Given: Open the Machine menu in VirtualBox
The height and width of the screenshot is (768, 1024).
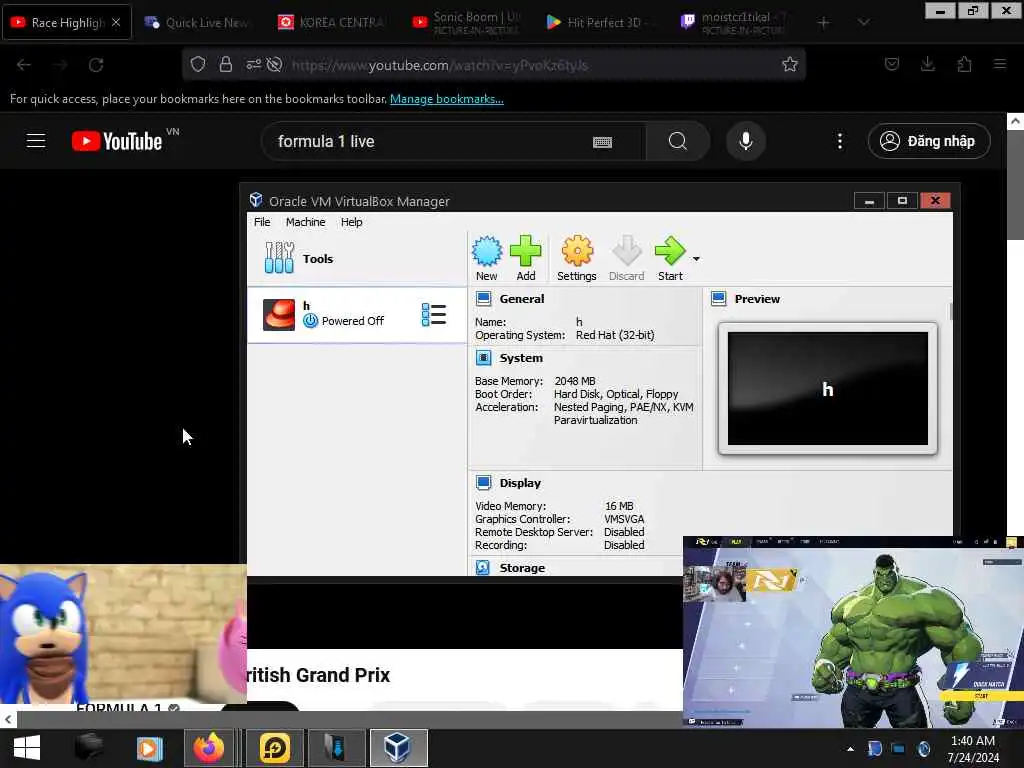Looking at the screenshot, I should point(305,222).
